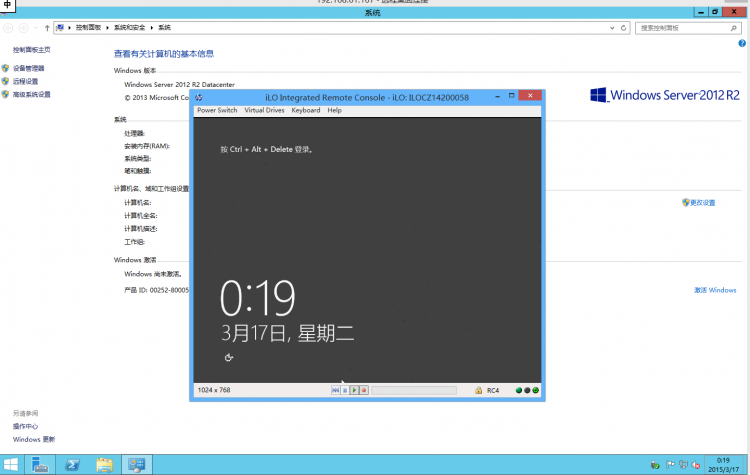Click the network tray icon

coord(683,464)
